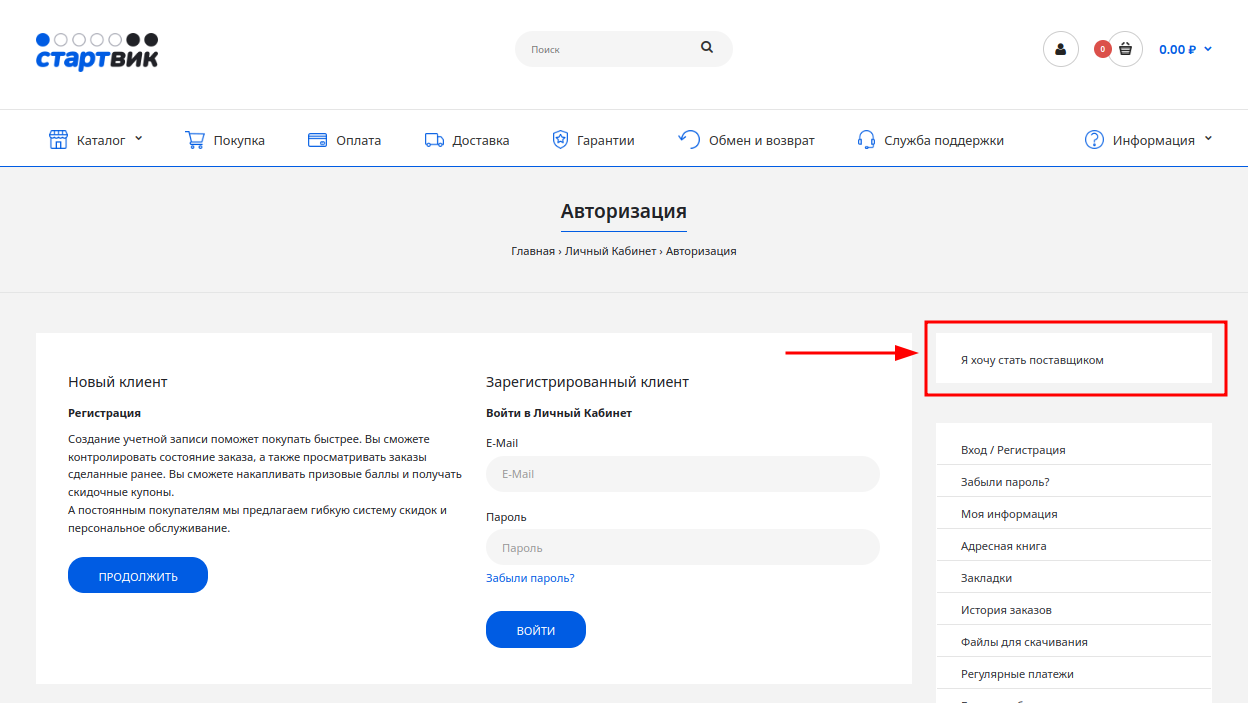Viewport: 1248px width, 703px height.
Task: Expand the Каталог dropdown chevron
Action: pos(139,139)
